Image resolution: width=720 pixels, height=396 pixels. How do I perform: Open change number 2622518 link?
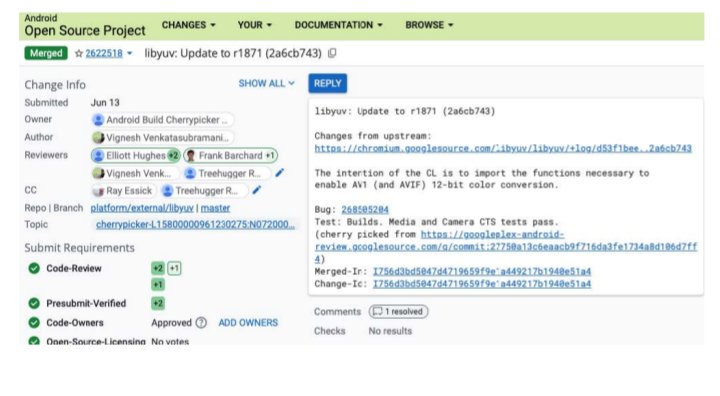(104, 53)
